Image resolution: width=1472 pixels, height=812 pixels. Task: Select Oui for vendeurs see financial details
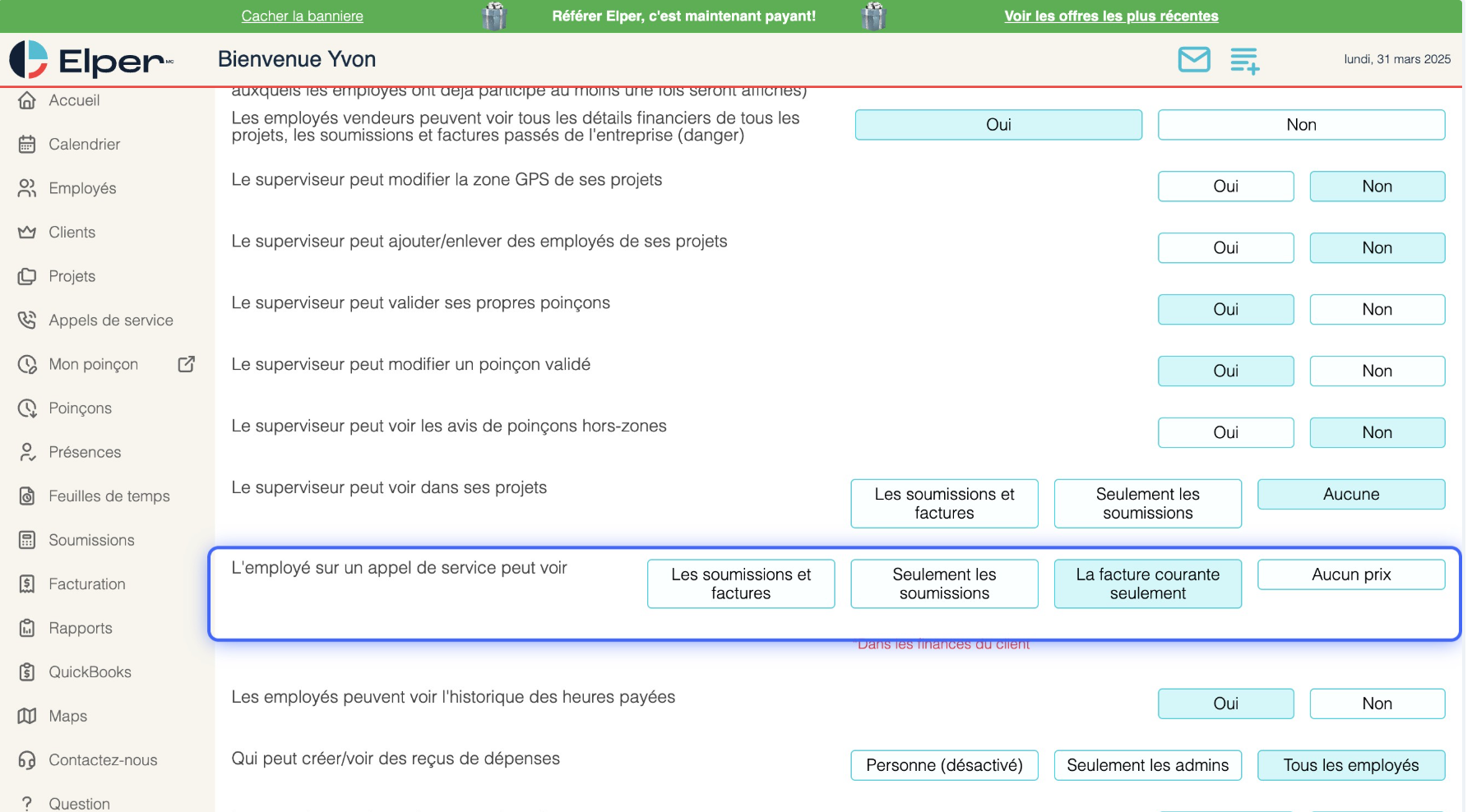point(998,125)
